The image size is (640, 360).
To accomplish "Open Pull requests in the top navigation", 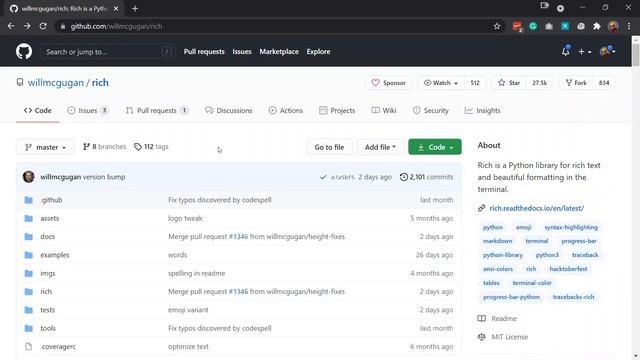I will [x=204, y=52].
